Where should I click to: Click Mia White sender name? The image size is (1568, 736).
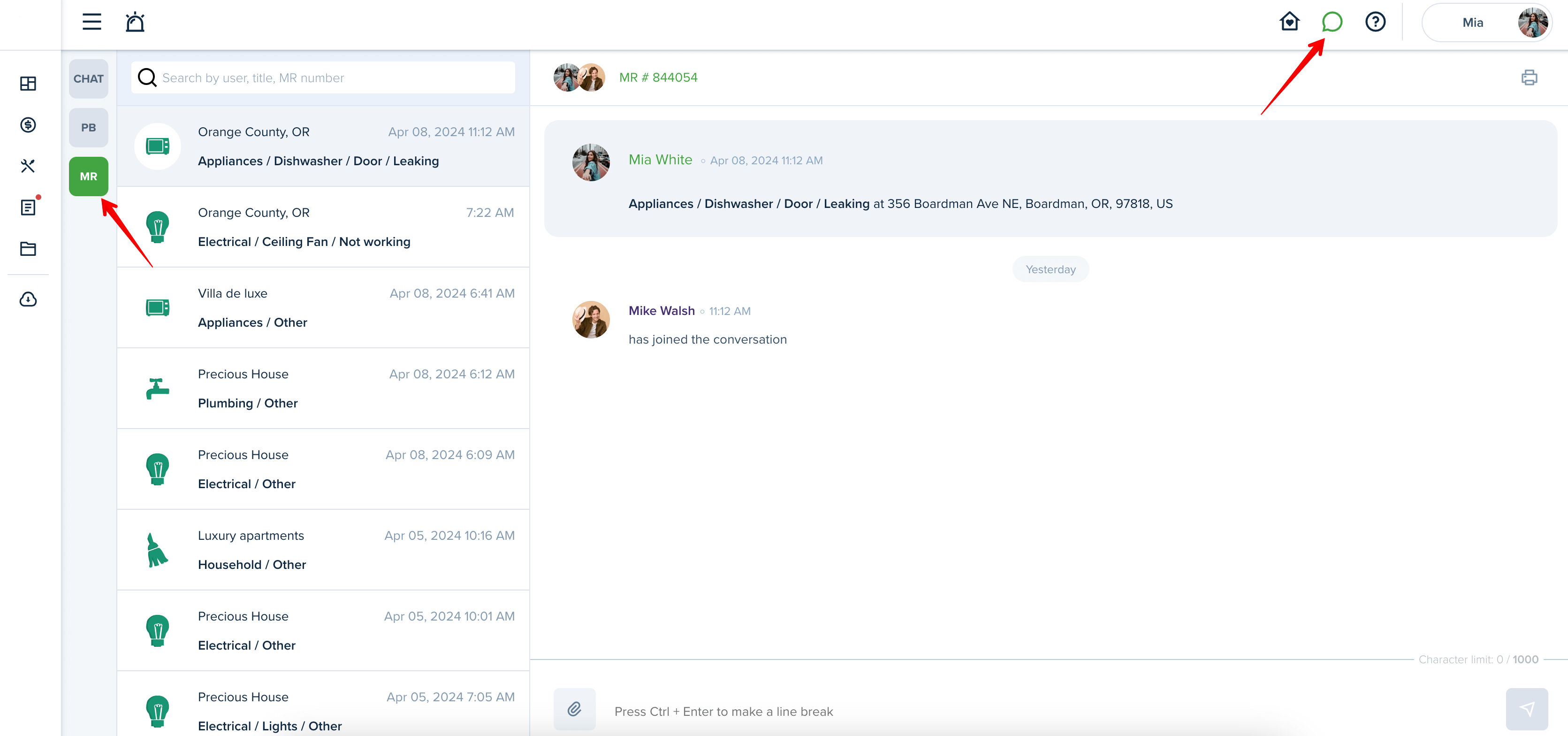point(661,160)
